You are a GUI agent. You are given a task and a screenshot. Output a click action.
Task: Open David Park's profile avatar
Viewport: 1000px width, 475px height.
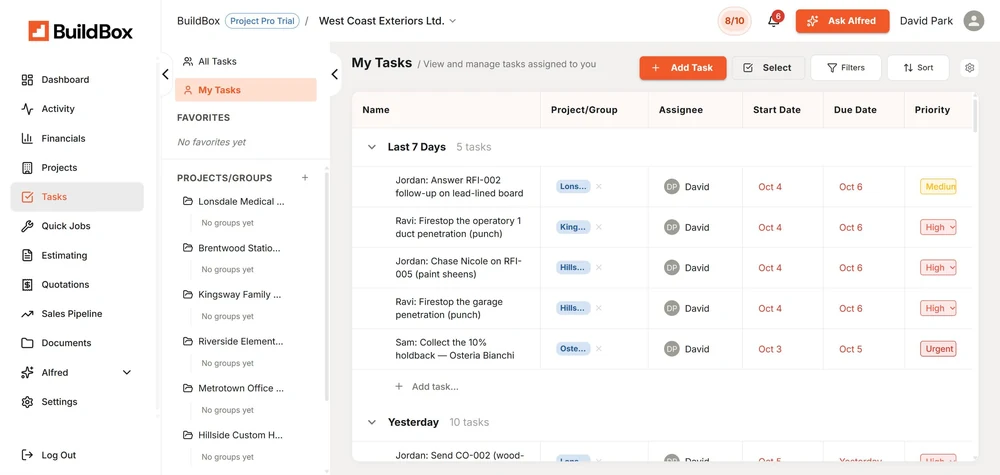(x=973, y=21)
